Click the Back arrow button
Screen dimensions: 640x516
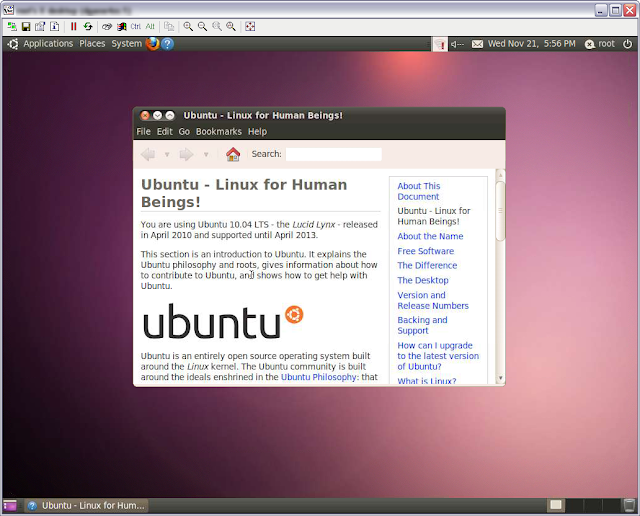coord(148,154)
